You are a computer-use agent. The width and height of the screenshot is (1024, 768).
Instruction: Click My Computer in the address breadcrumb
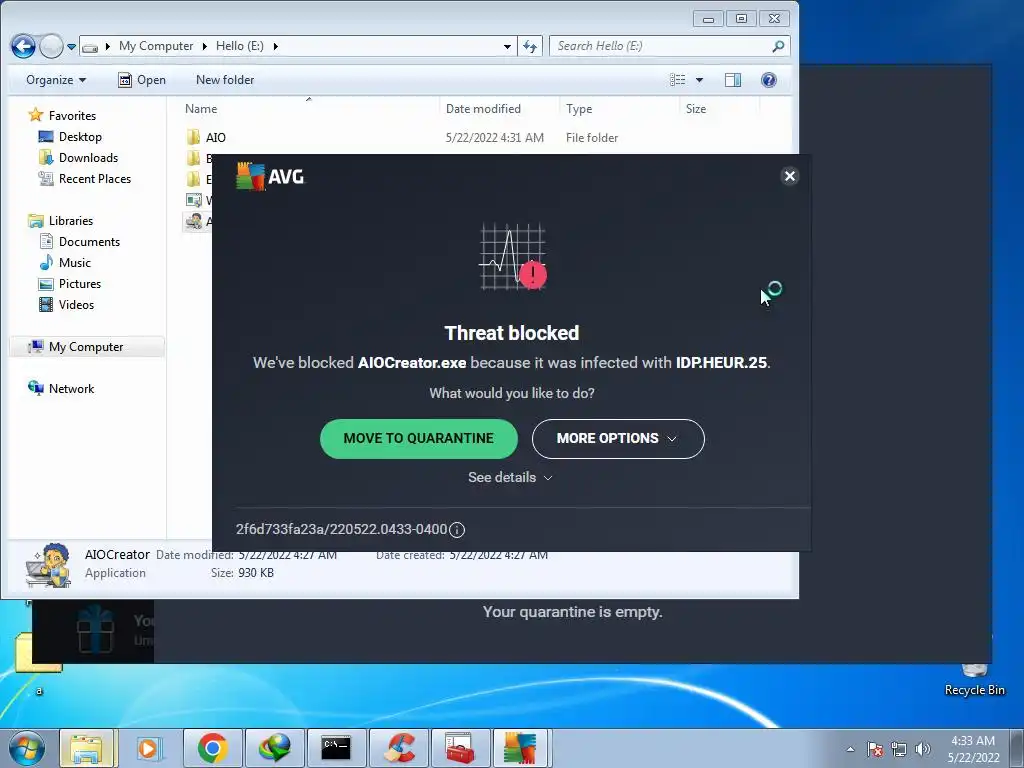[156, 46]
